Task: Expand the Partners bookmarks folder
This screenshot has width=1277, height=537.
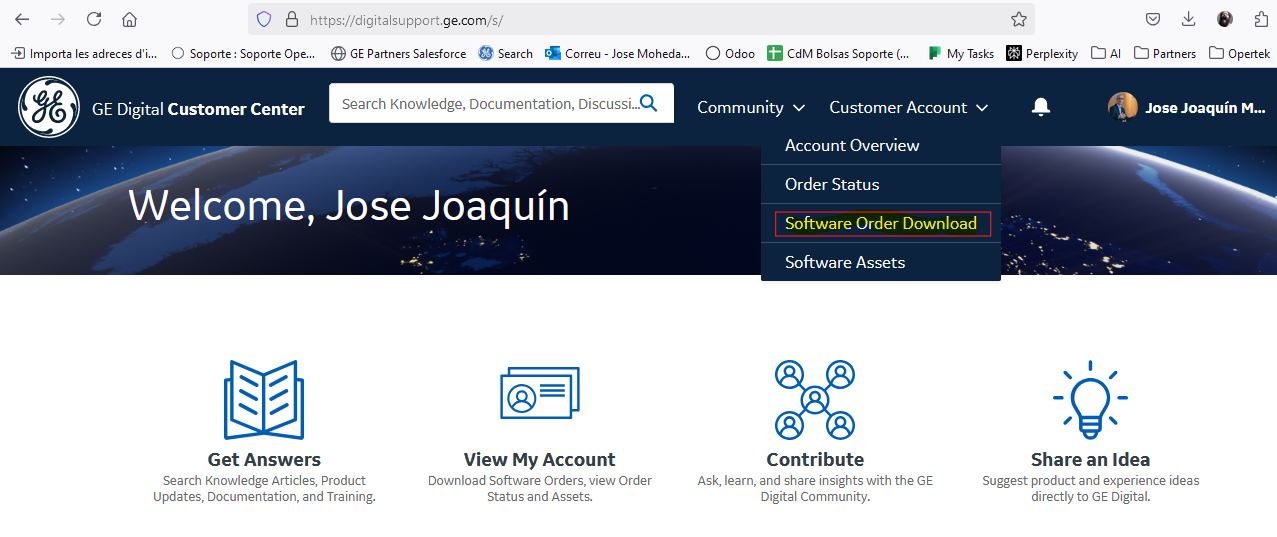Action: point(1165,53)
